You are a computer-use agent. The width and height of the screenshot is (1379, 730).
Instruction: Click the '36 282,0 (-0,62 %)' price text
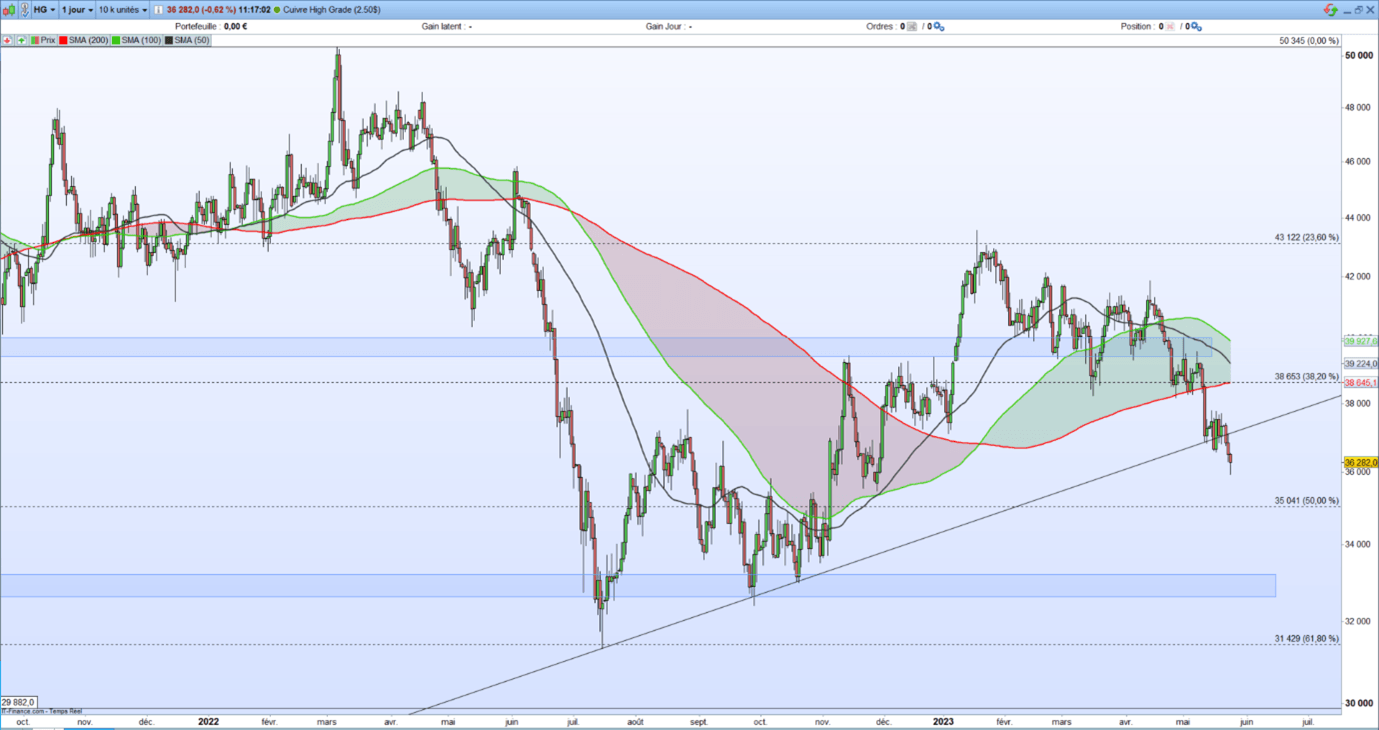click(202, 10)
